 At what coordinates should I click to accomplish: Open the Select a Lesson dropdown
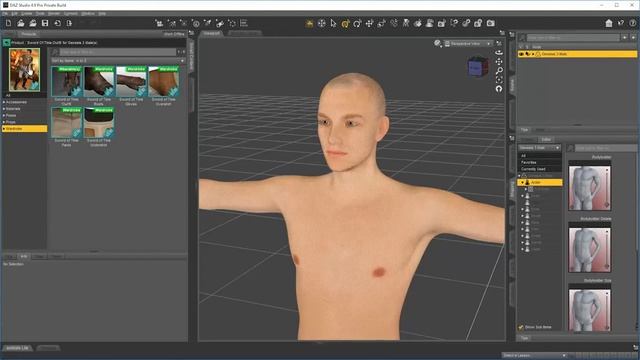(x=534, y=356)
